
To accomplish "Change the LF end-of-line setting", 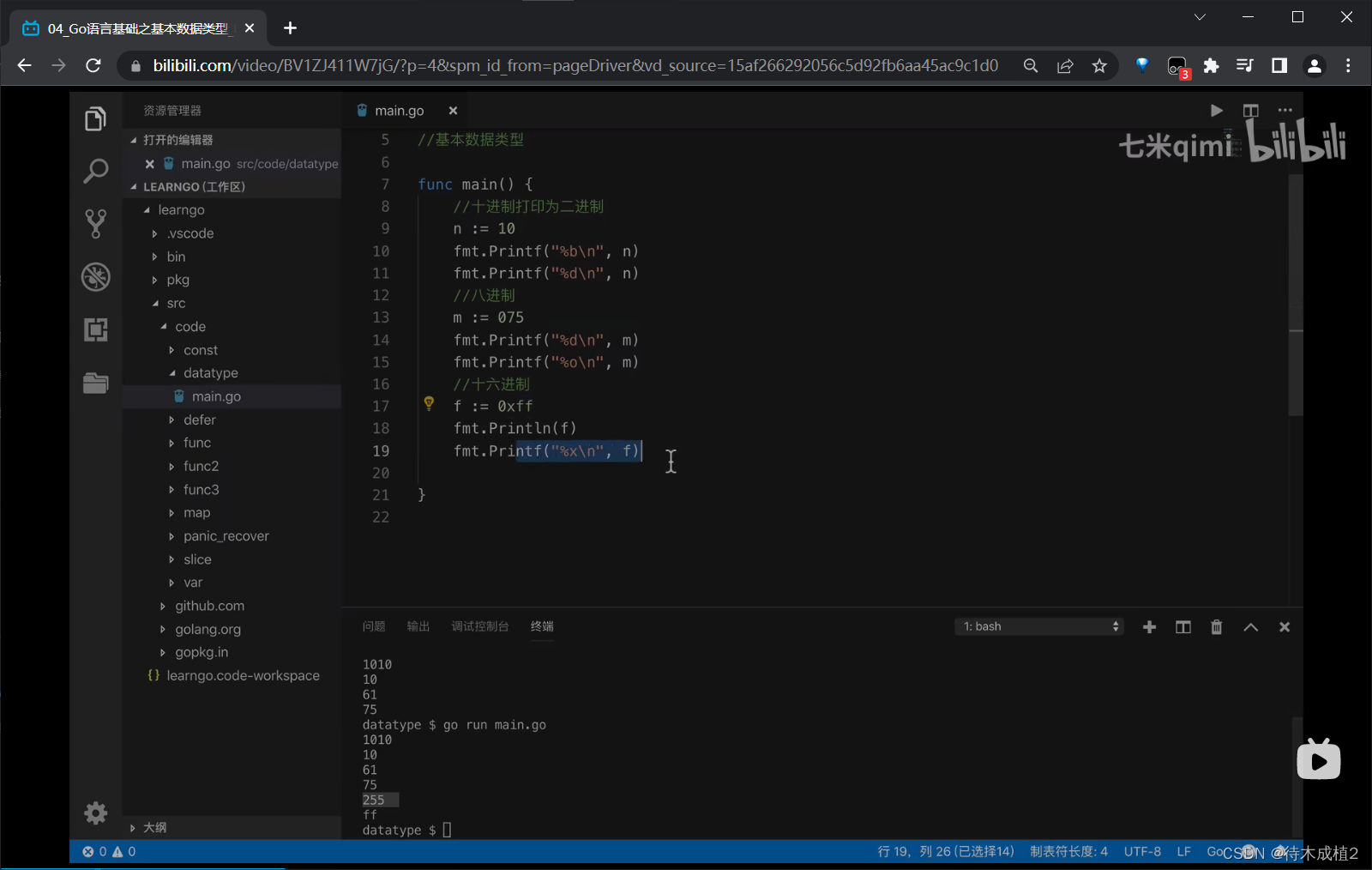I will [x=1183, y=851].
